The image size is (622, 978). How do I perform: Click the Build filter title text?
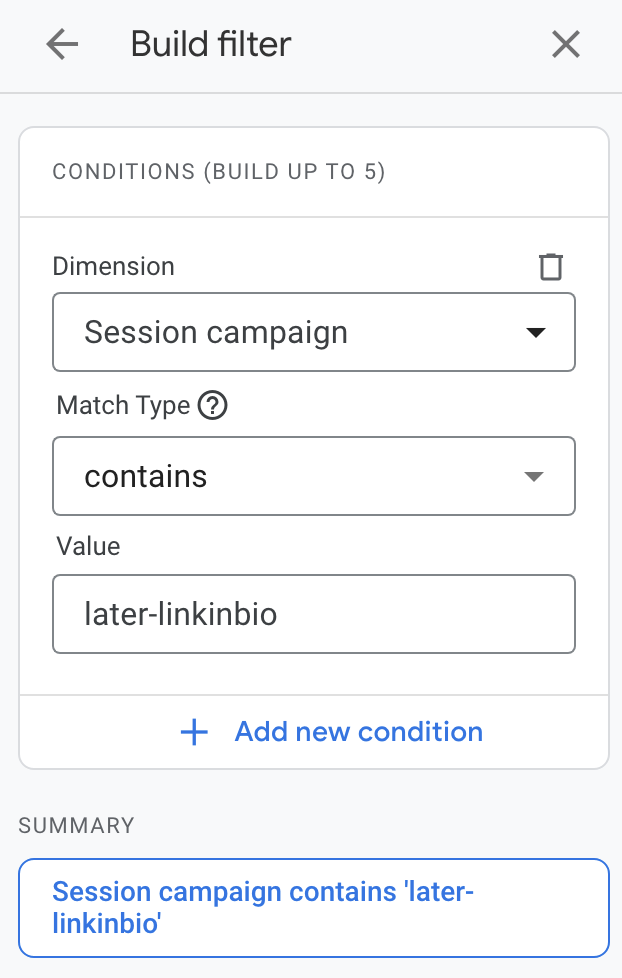pos(211,45)
